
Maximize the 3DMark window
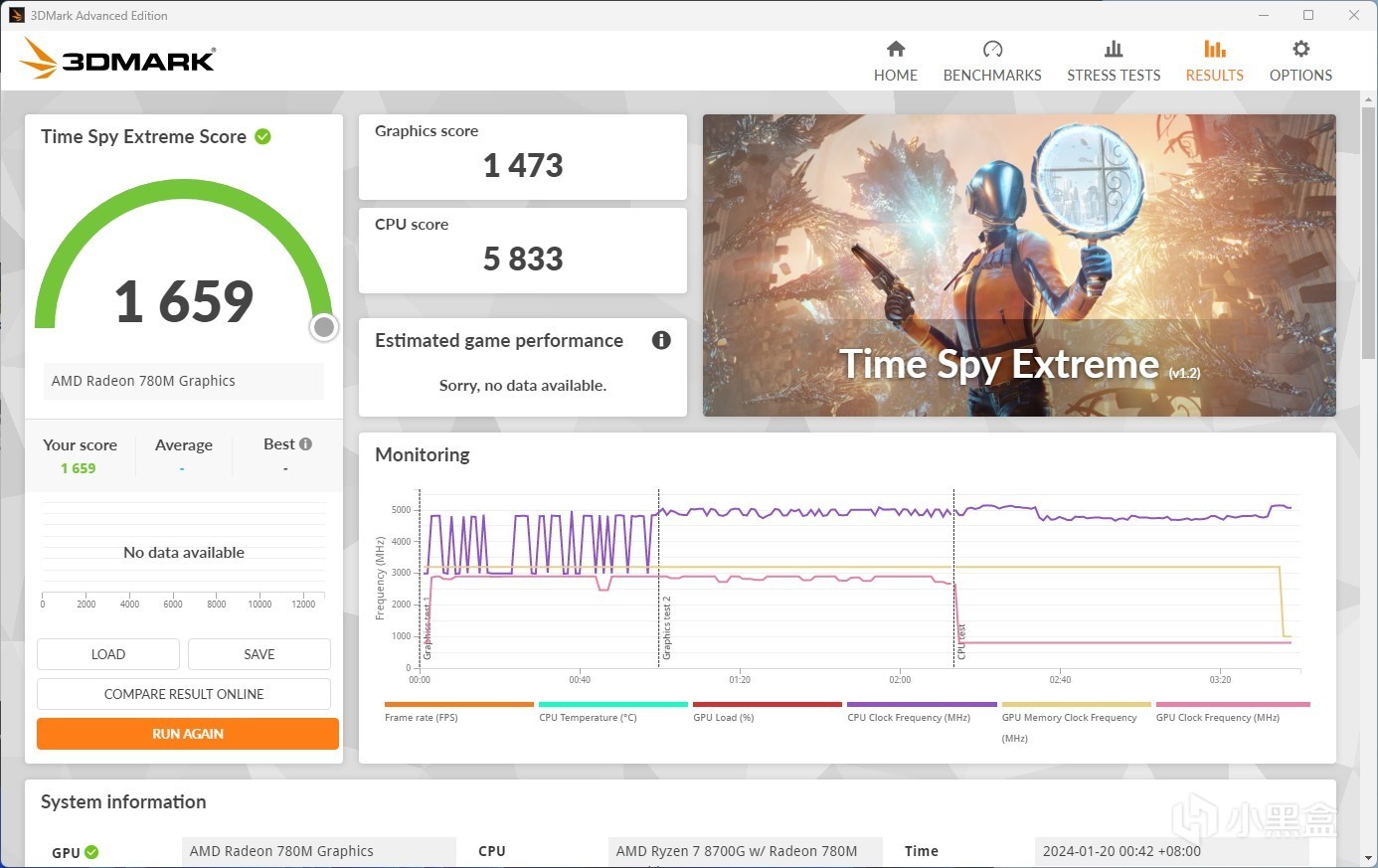[1308, 15]
